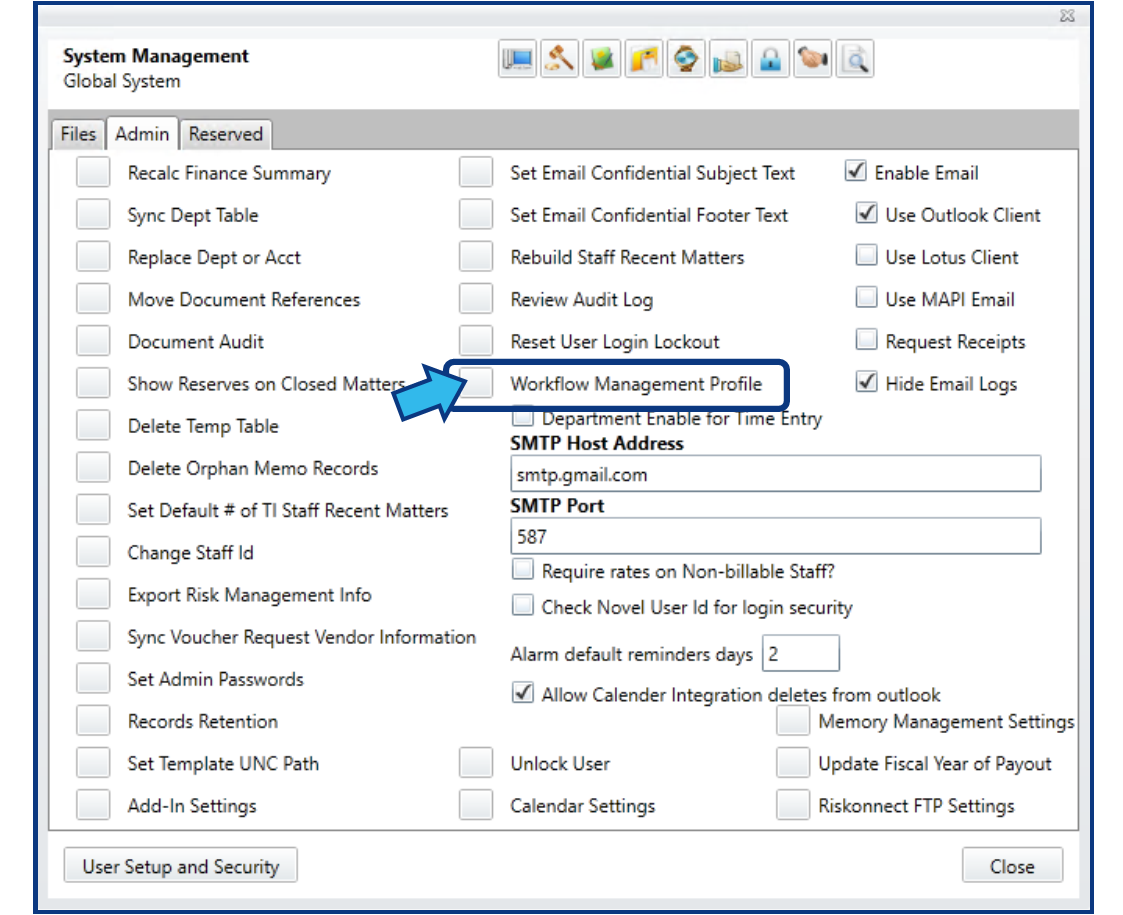The width and height of the screenshot is (1123, 915).
Task: Close window with the X icon
Action: 1067,15
